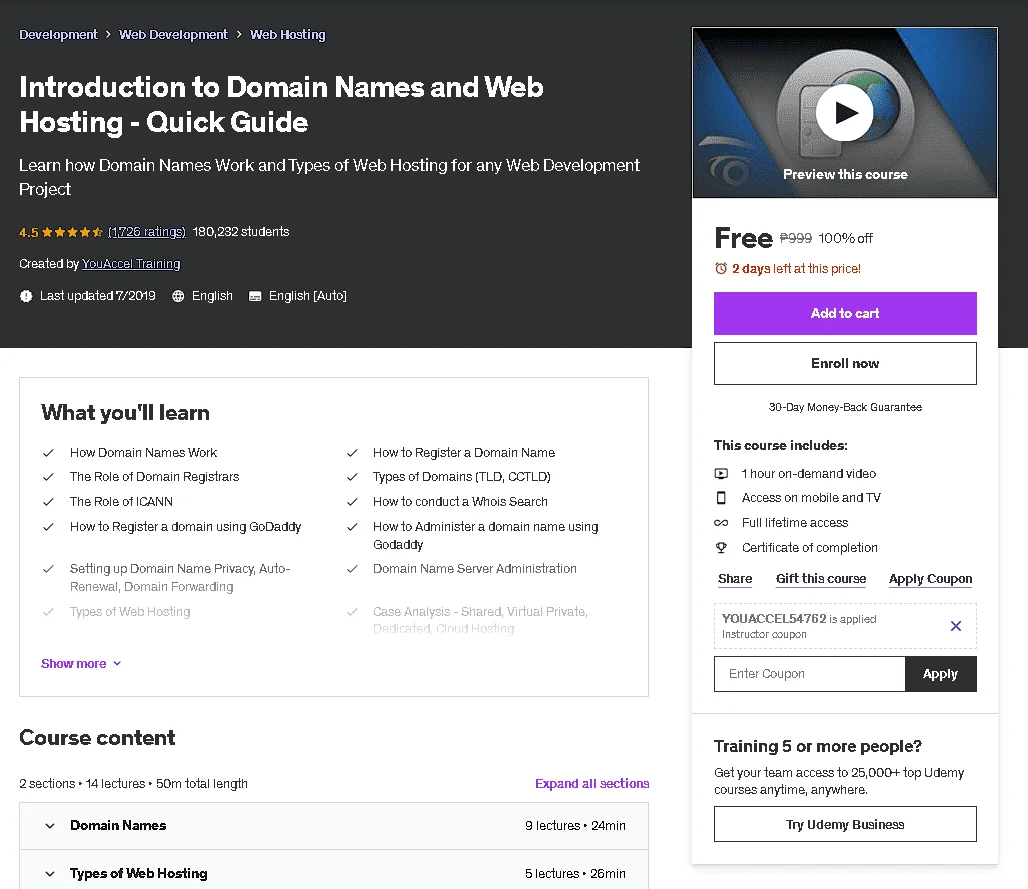Click '5 lectures • 26min' text

[x=575, y=873]
